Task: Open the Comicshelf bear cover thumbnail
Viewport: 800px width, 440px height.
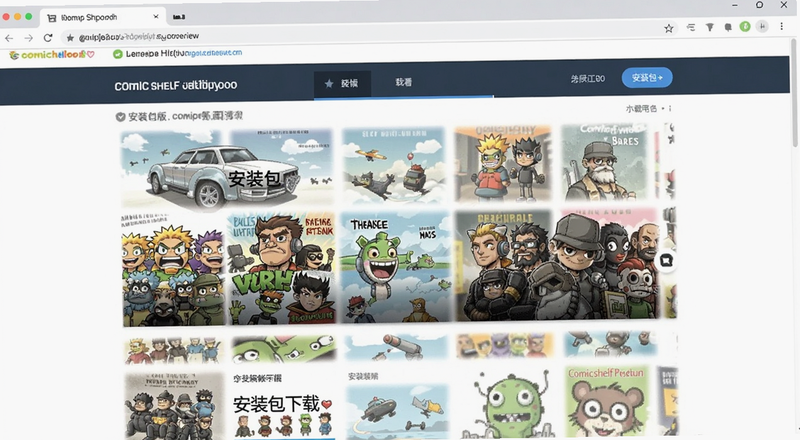Action: tap(607, 400)
